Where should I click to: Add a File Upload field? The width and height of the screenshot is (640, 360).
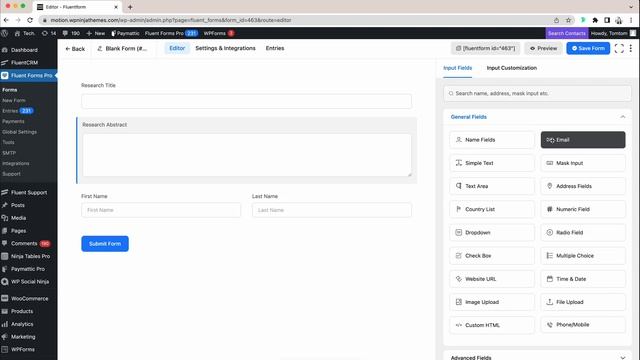[583, 302]
